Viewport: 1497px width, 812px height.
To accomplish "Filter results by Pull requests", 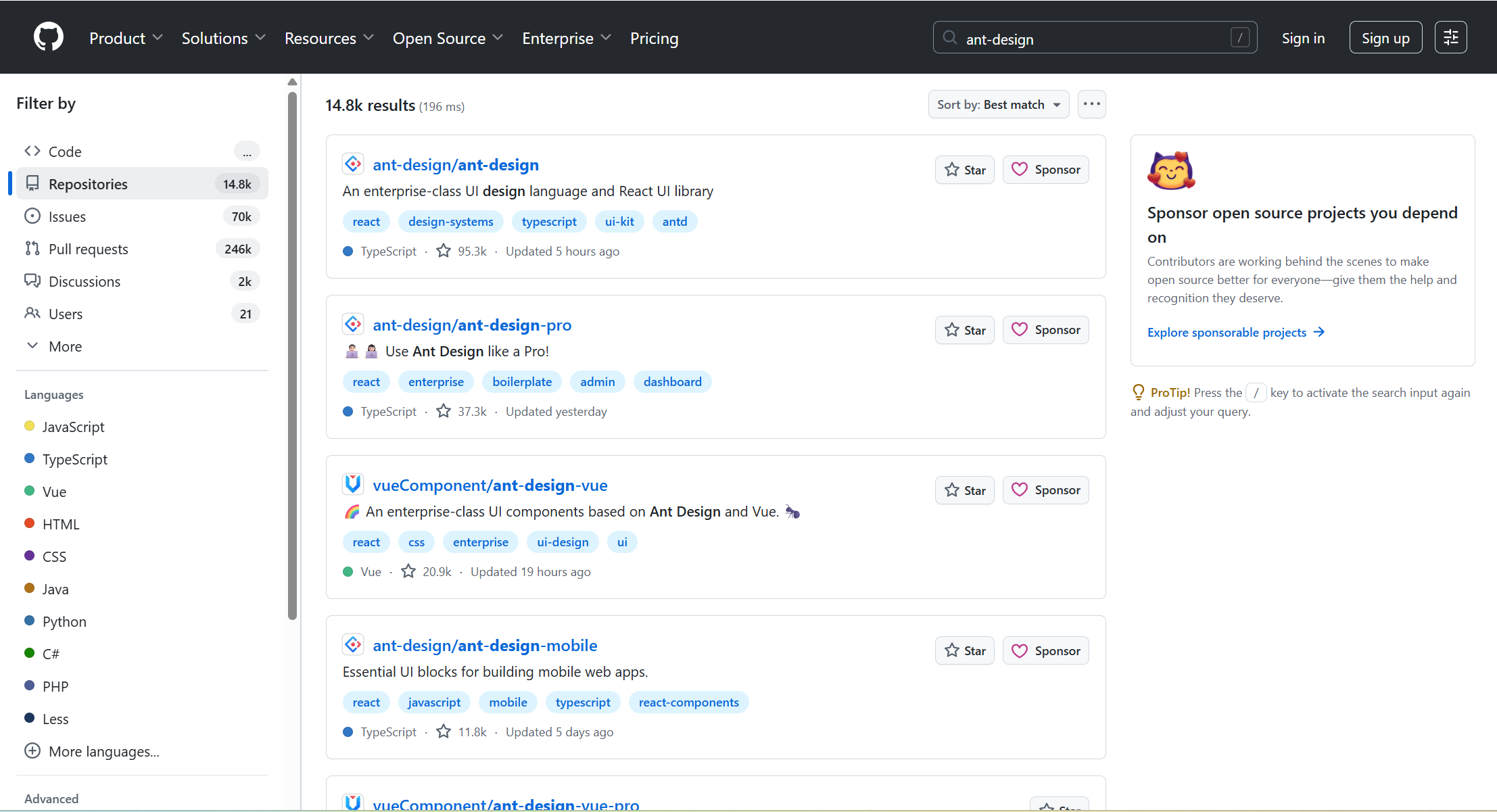I will point(142,249).
